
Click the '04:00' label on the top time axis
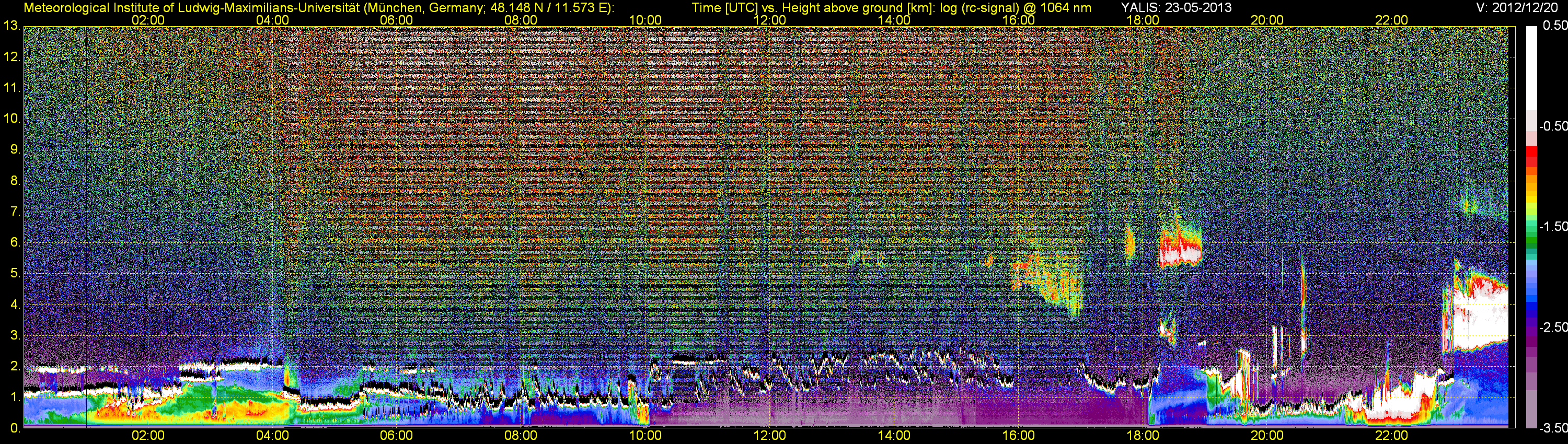[272, 20]
